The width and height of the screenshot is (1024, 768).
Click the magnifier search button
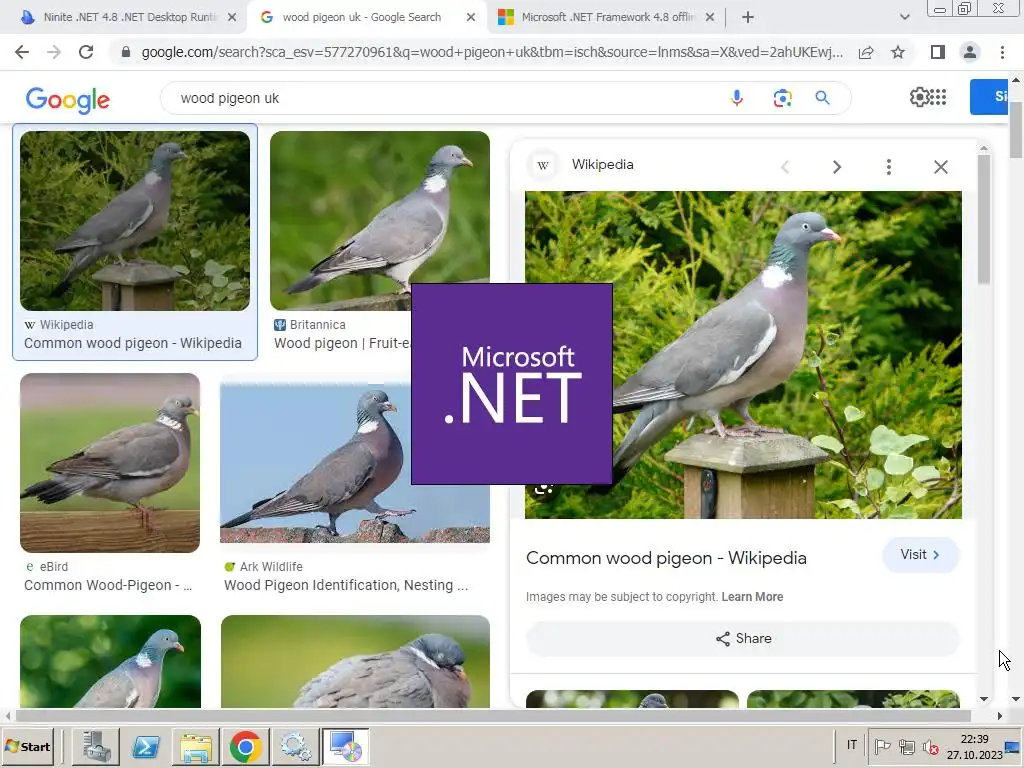point(822,98)
